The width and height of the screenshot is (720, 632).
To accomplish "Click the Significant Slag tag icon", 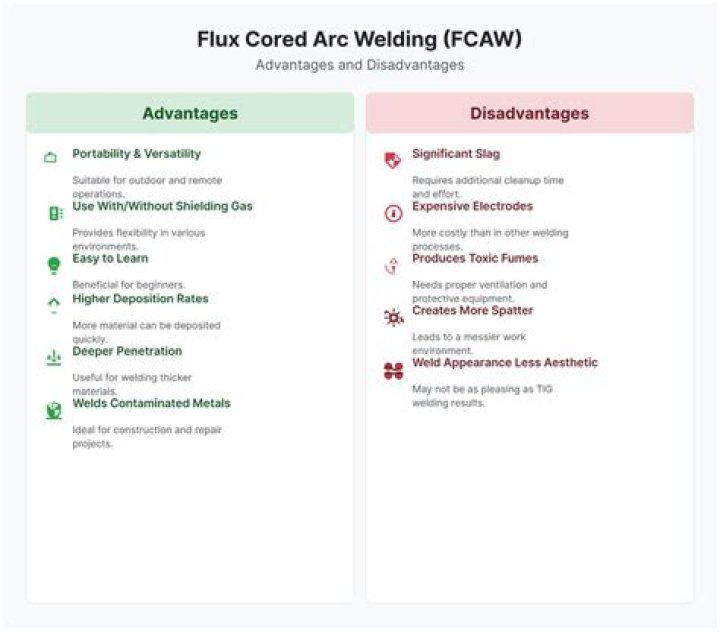I will pyautogui.click(x=393, y=160).
